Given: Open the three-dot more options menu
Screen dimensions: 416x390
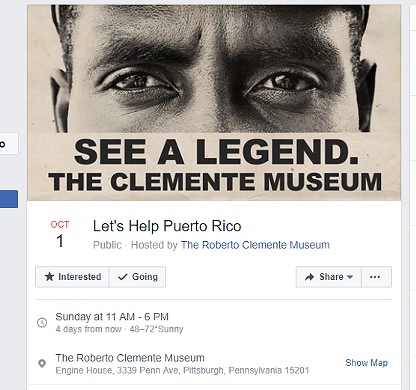Looking at the screenshot, I should click(x=375, y=277).
